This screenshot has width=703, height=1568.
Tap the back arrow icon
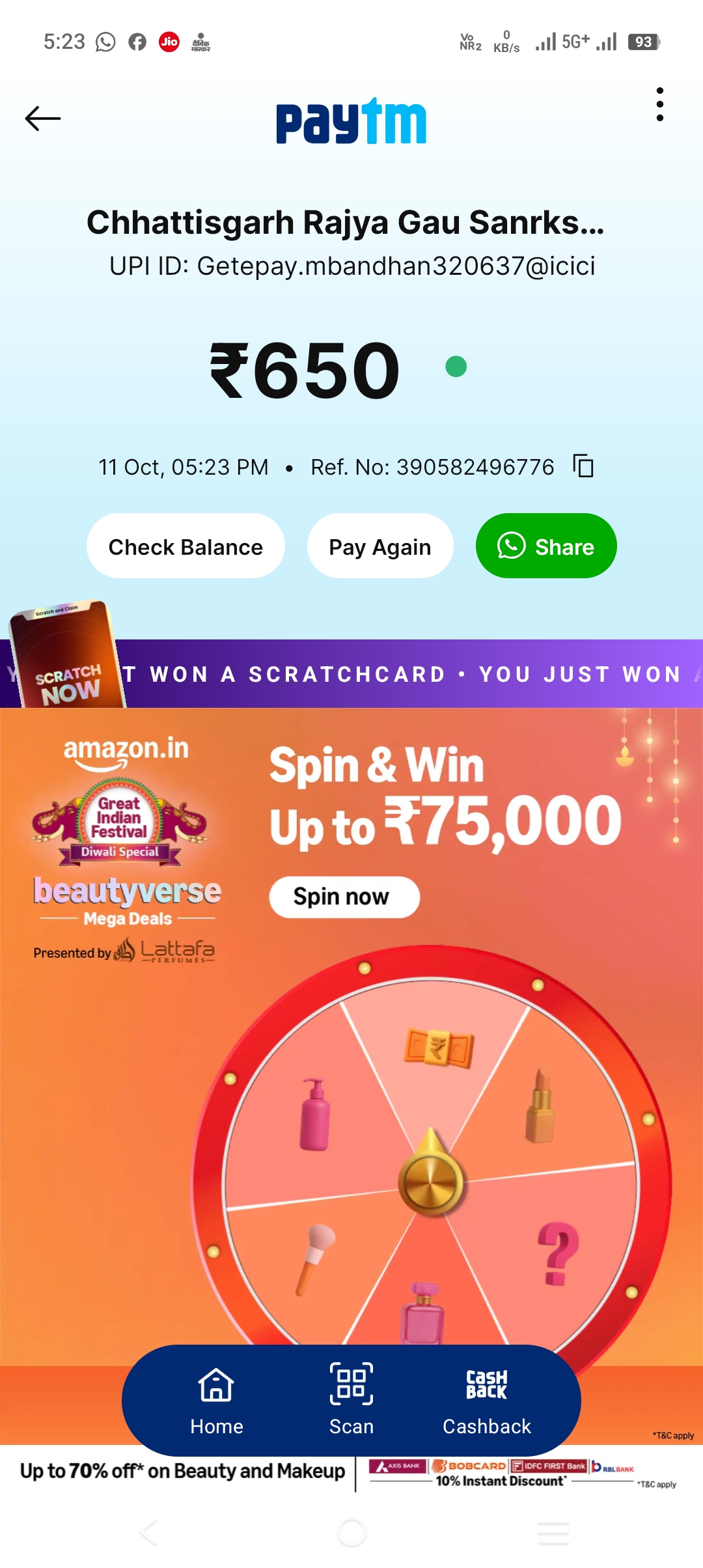coord(43,119)
